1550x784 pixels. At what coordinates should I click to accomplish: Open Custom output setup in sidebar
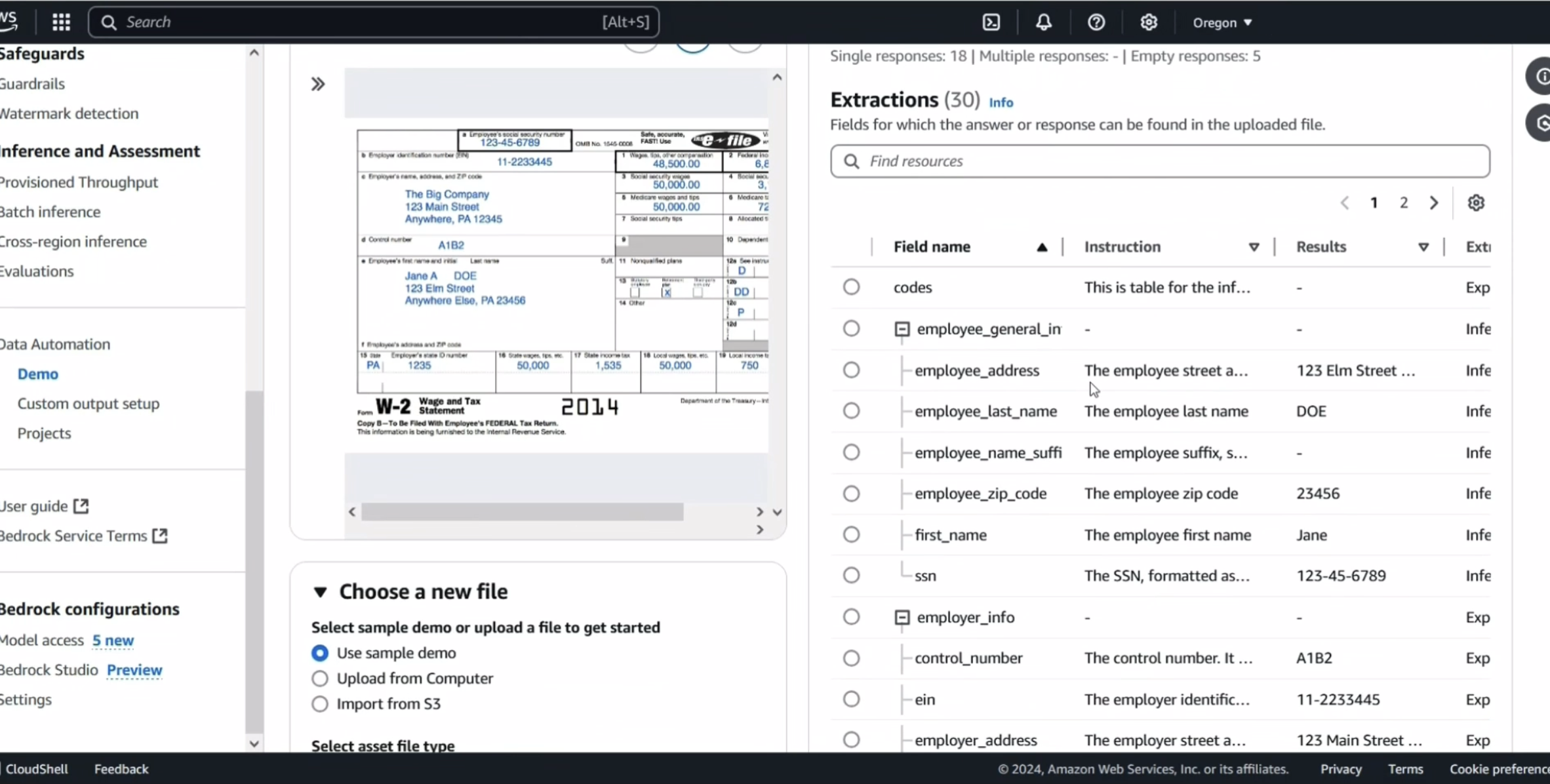(89, 404)
